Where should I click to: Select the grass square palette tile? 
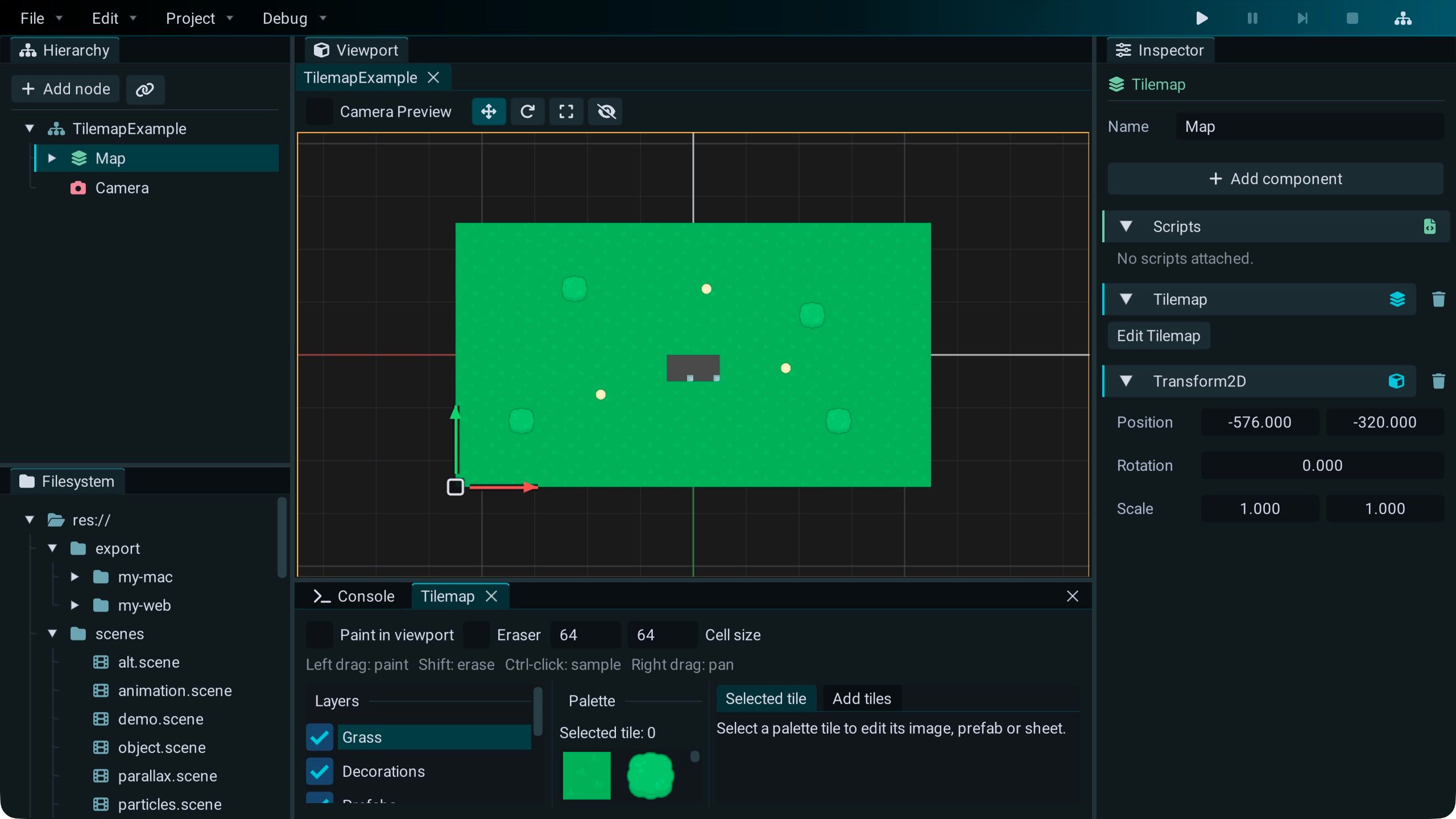(x=586, y=776)
